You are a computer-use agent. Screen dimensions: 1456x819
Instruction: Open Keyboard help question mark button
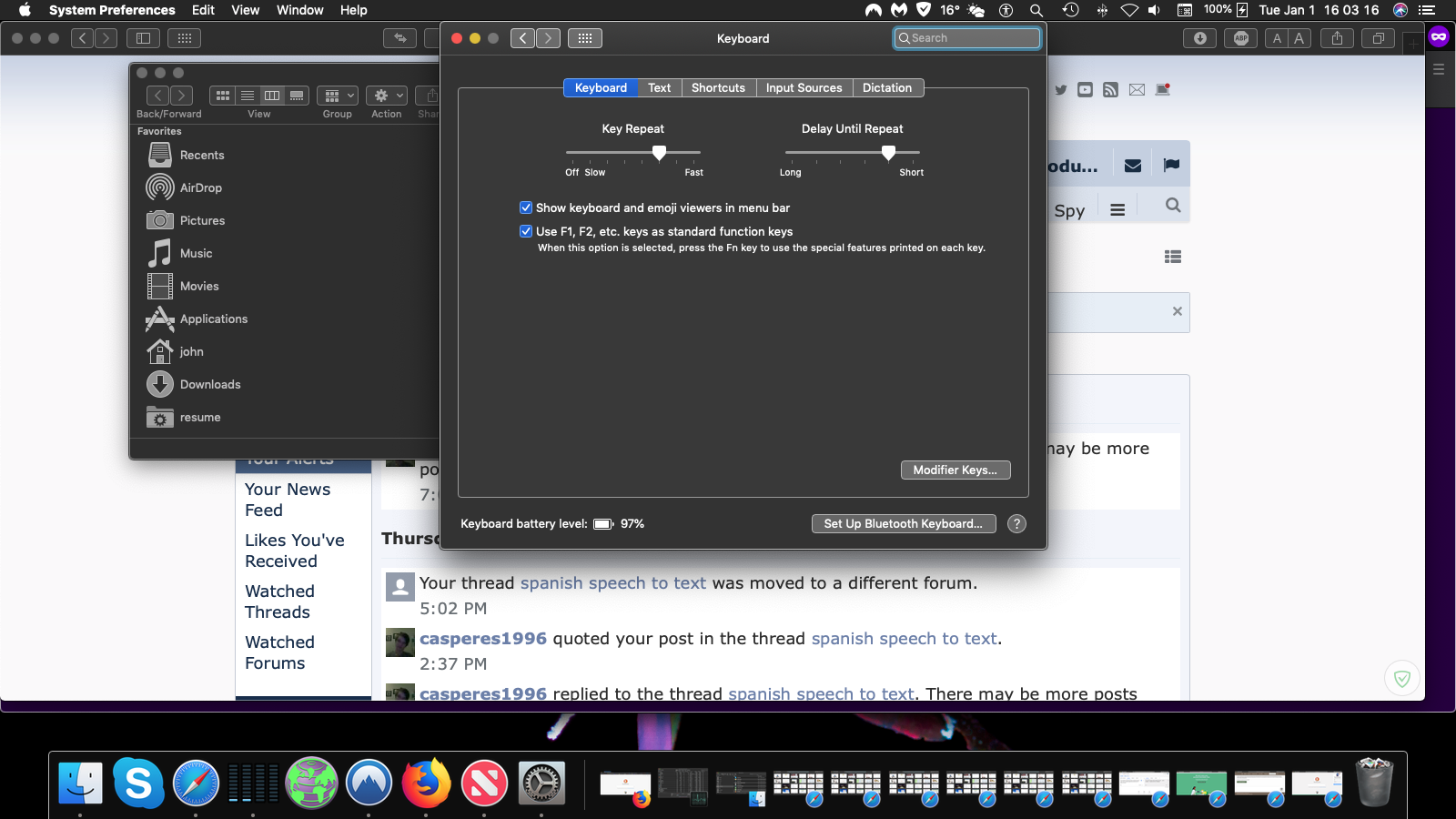(x=1017, y=523)
